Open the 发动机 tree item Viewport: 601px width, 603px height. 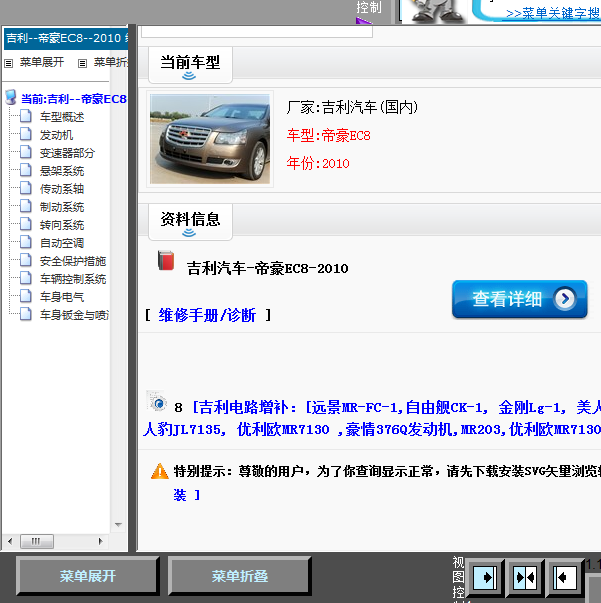tap(56, 135)
